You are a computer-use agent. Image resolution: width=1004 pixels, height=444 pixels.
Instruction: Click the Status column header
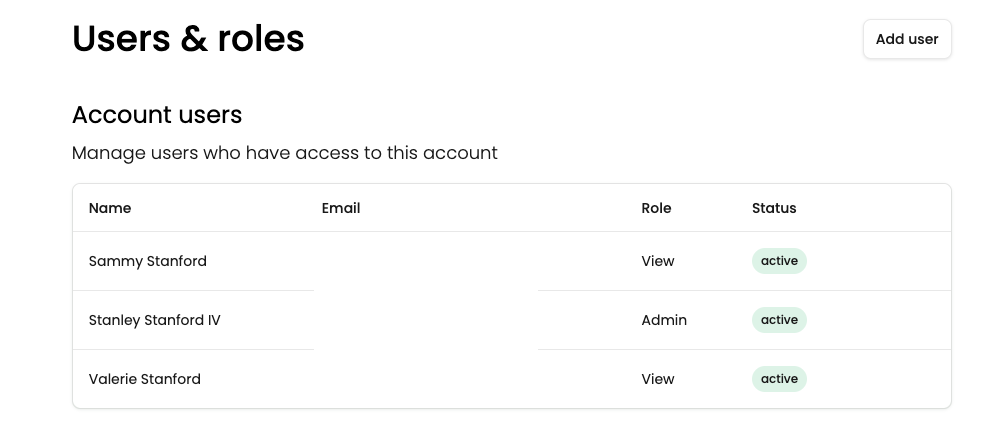click(x=774, y=208)
